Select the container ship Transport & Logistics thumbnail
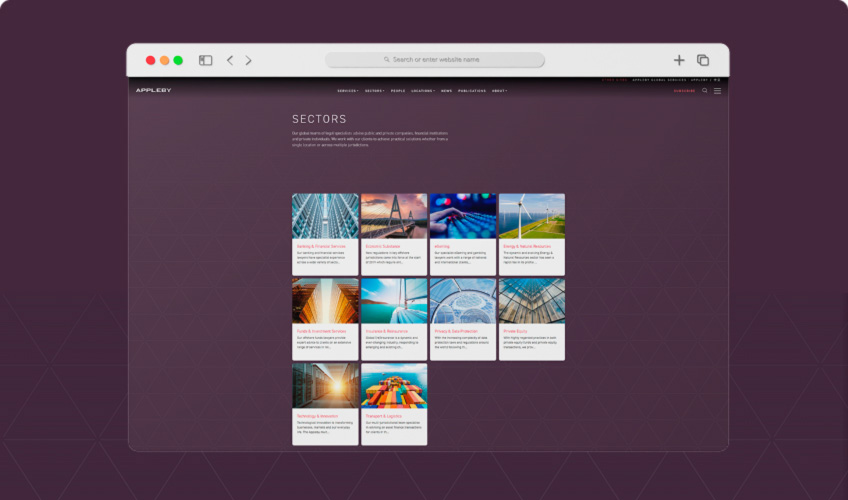This screenshot has width=848, height=500. tap(394, 386)
